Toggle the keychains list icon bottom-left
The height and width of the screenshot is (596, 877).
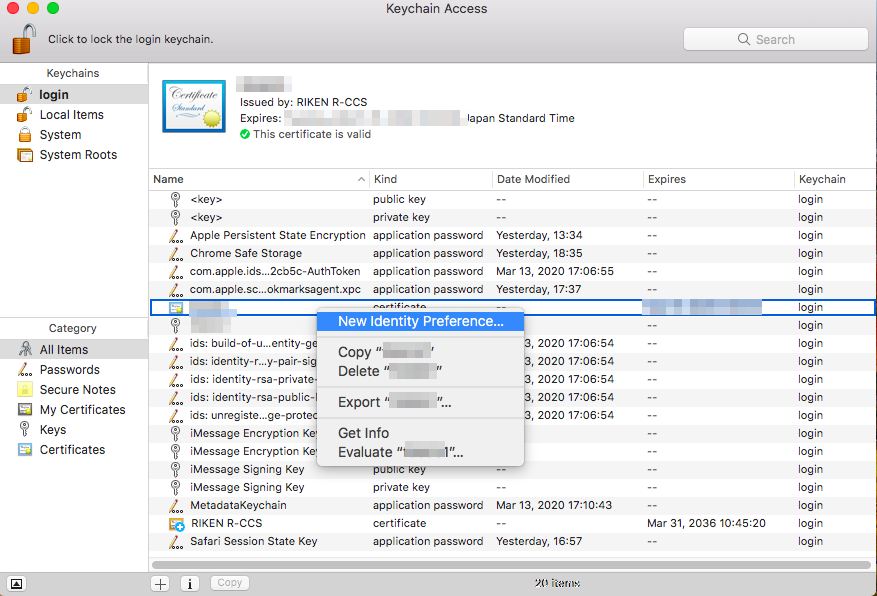(x=16, y=582)
